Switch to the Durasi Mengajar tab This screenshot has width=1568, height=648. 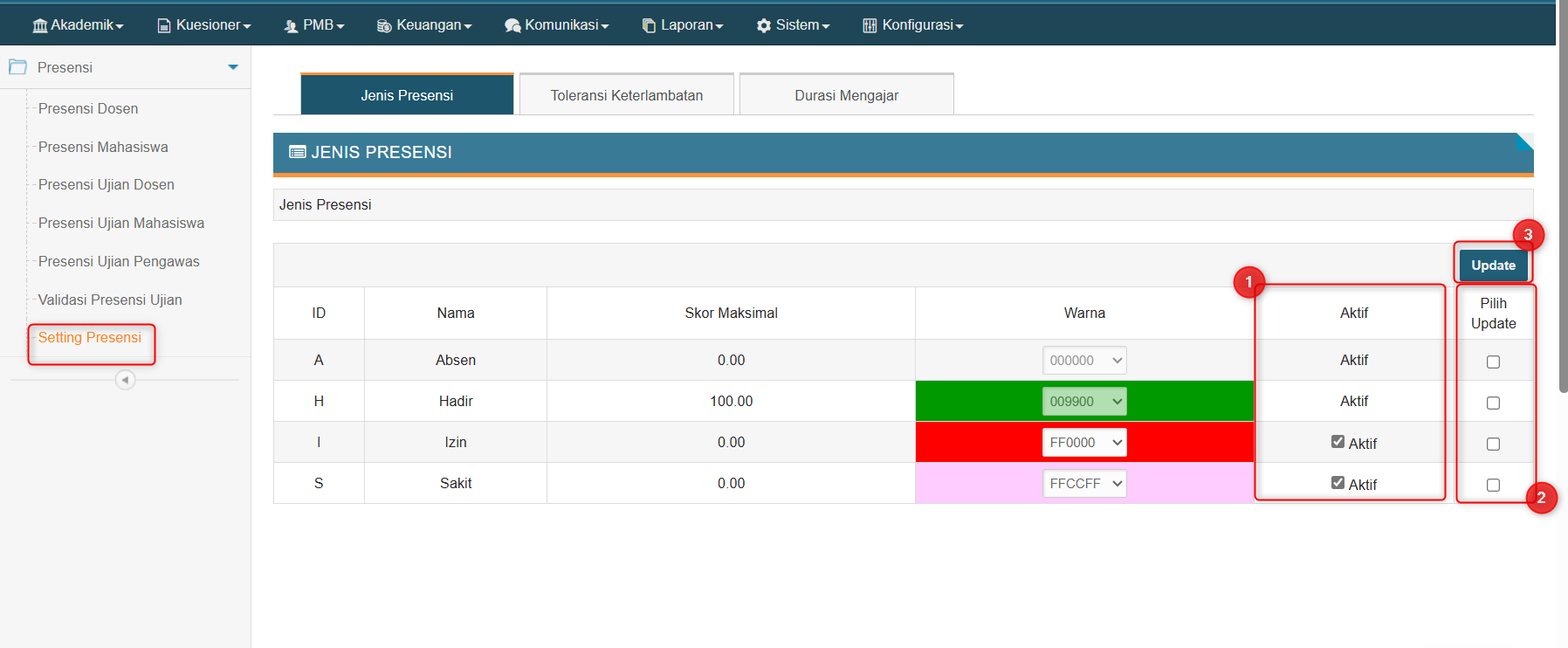coord(846,95)
